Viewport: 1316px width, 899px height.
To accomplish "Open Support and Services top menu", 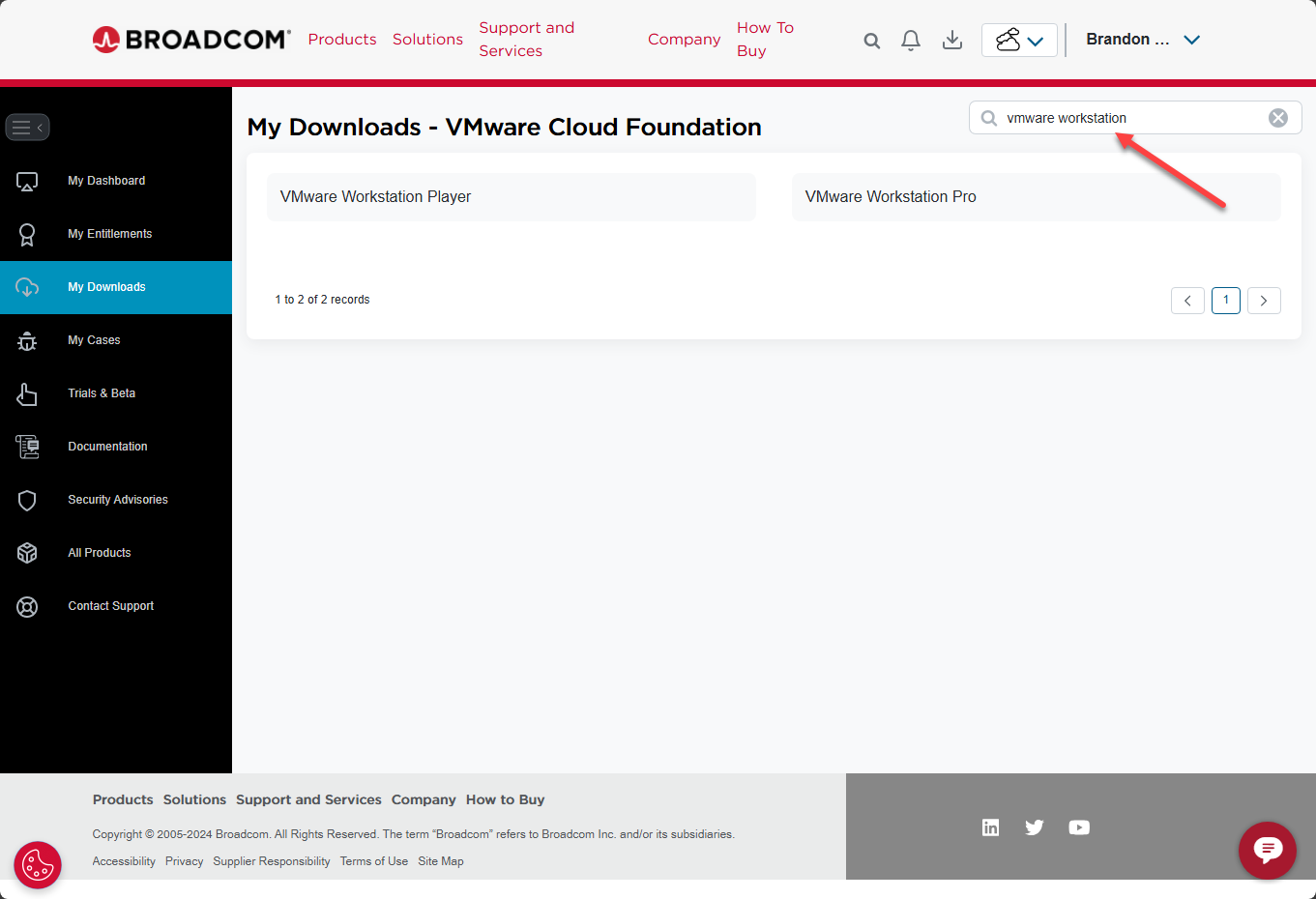I will coord(527,40).
